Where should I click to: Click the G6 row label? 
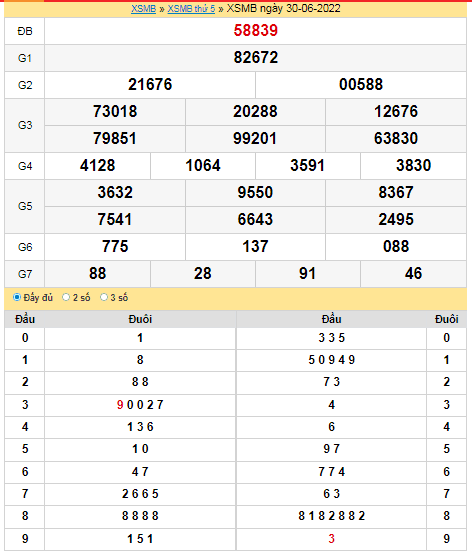tap(25, 247)
